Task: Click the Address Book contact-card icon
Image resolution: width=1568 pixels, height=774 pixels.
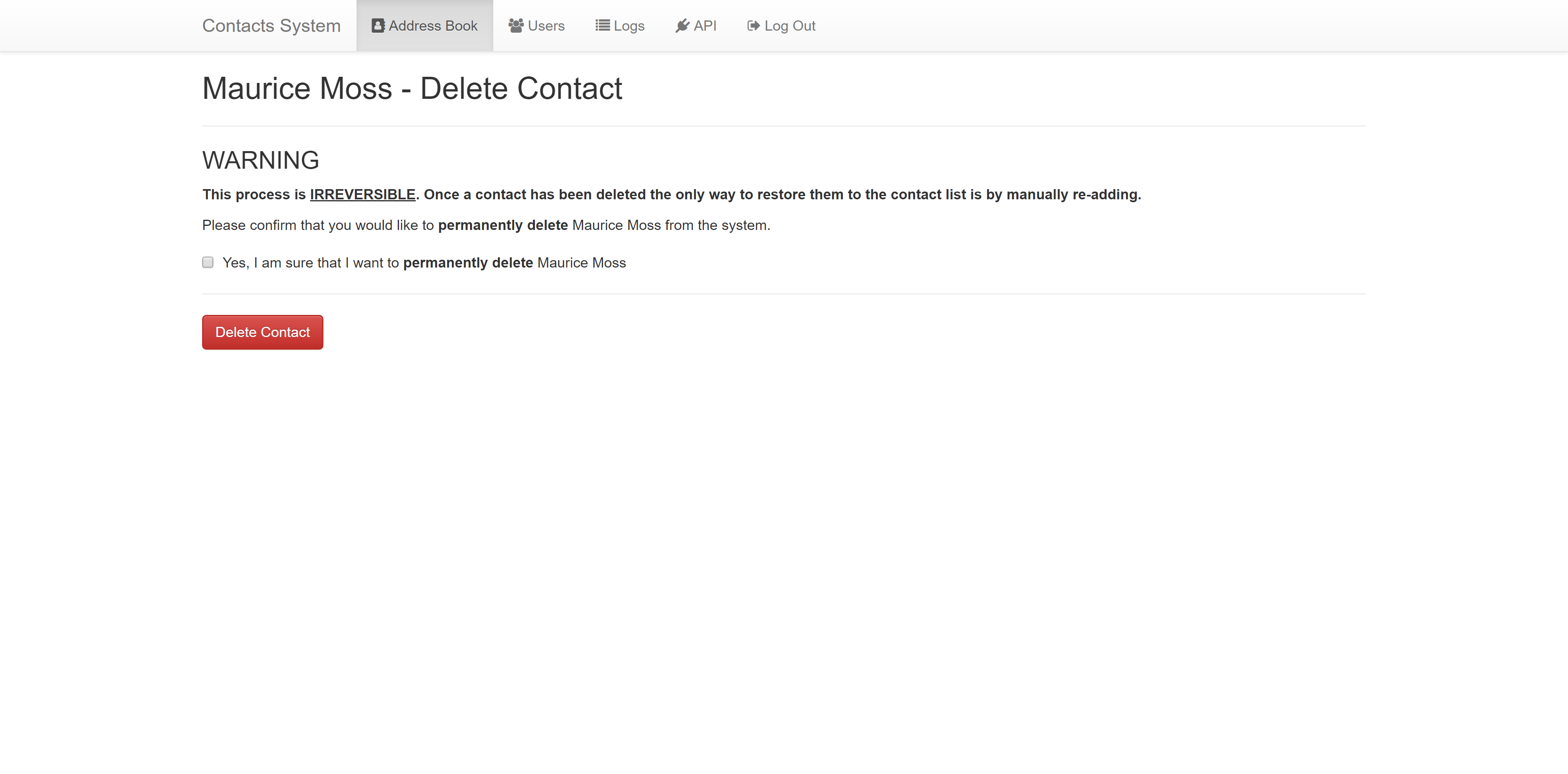Action: pos(378,26)
